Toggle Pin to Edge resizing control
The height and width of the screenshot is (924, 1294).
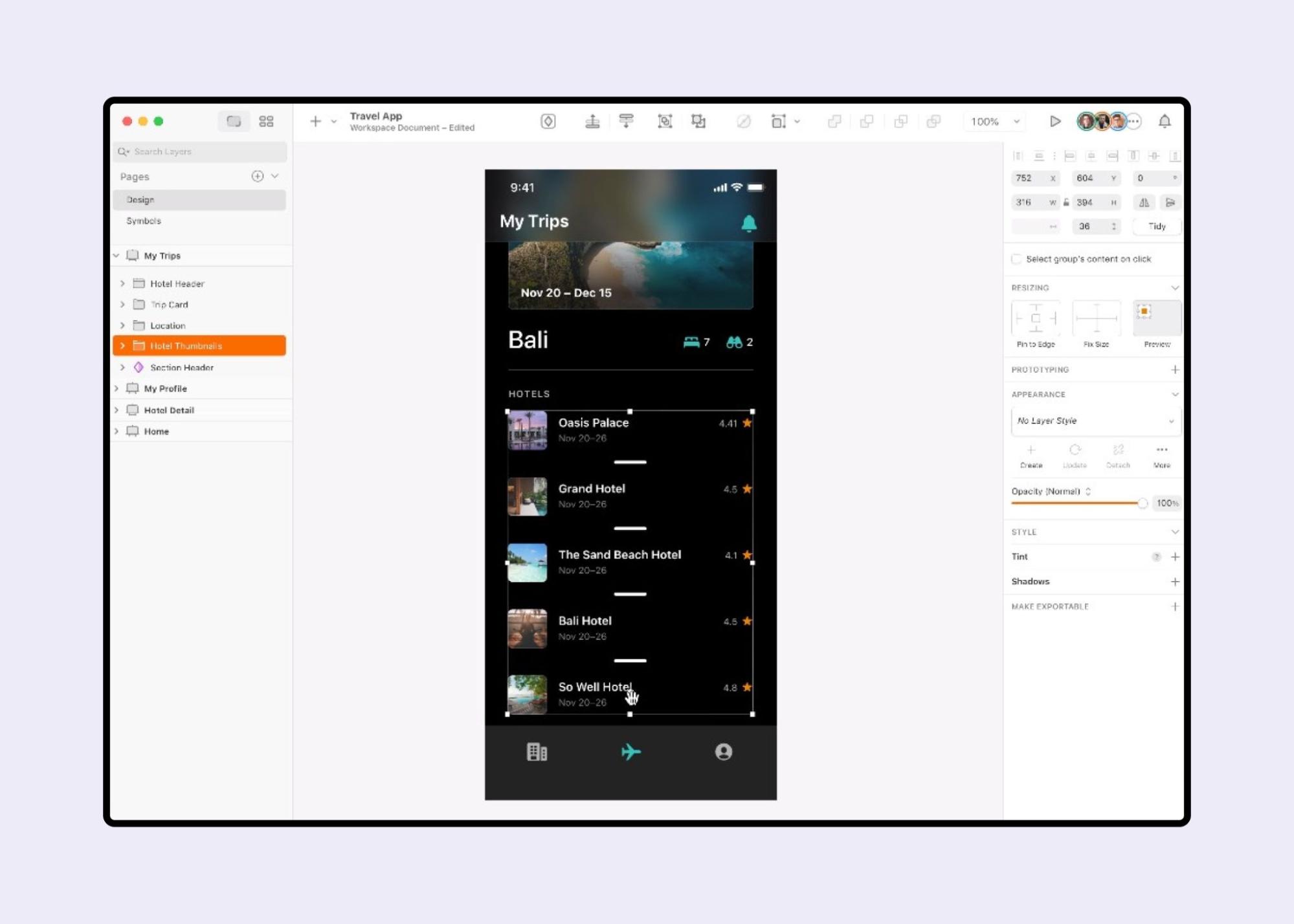click(1036, 318)
